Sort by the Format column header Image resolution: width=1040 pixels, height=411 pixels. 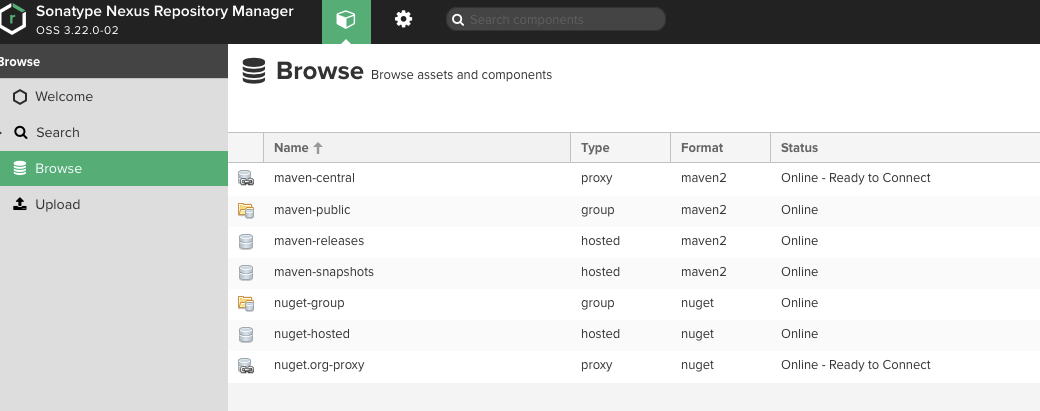click(x=721, y=148)
